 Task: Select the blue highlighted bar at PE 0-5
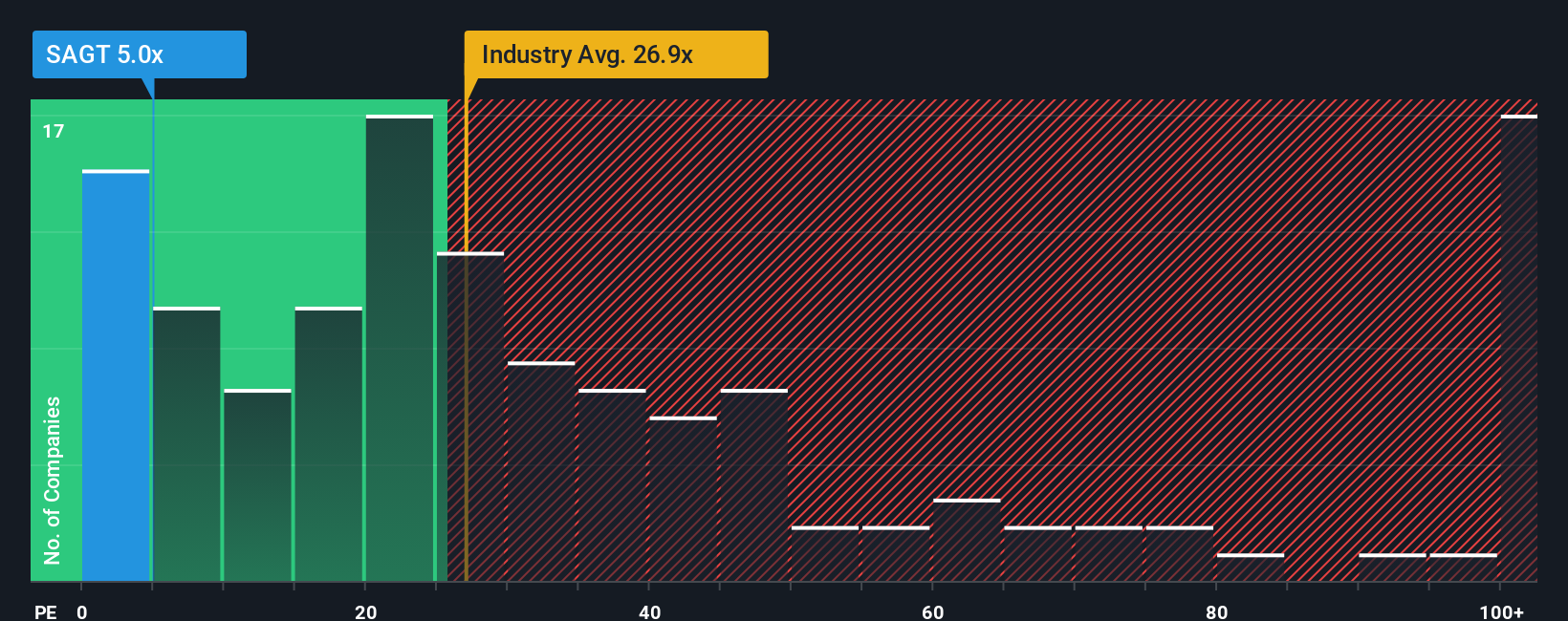tap(116, 375)
